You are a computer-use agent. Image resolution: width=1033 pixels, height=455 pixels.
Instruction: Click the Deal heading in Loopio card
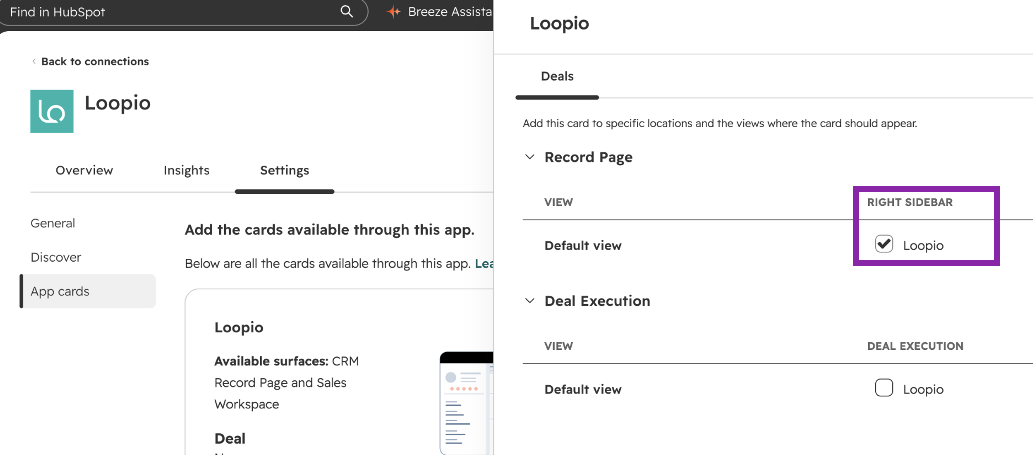pos(230,439)
